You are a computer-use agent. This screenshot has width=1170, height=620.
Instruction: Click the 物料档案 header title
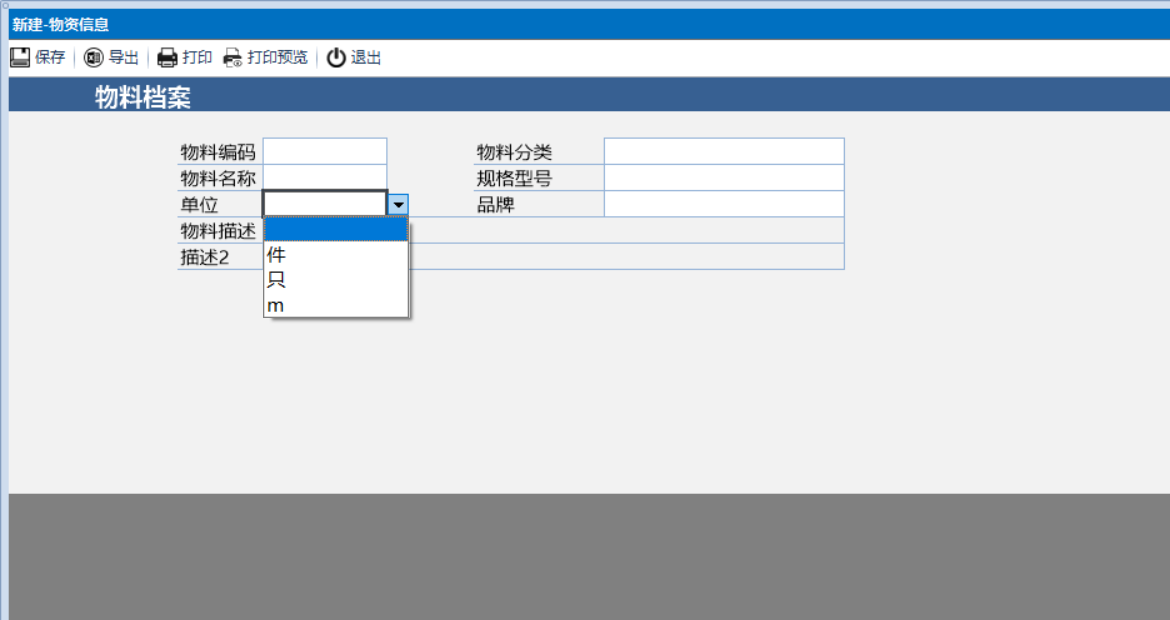pos(142,97)
